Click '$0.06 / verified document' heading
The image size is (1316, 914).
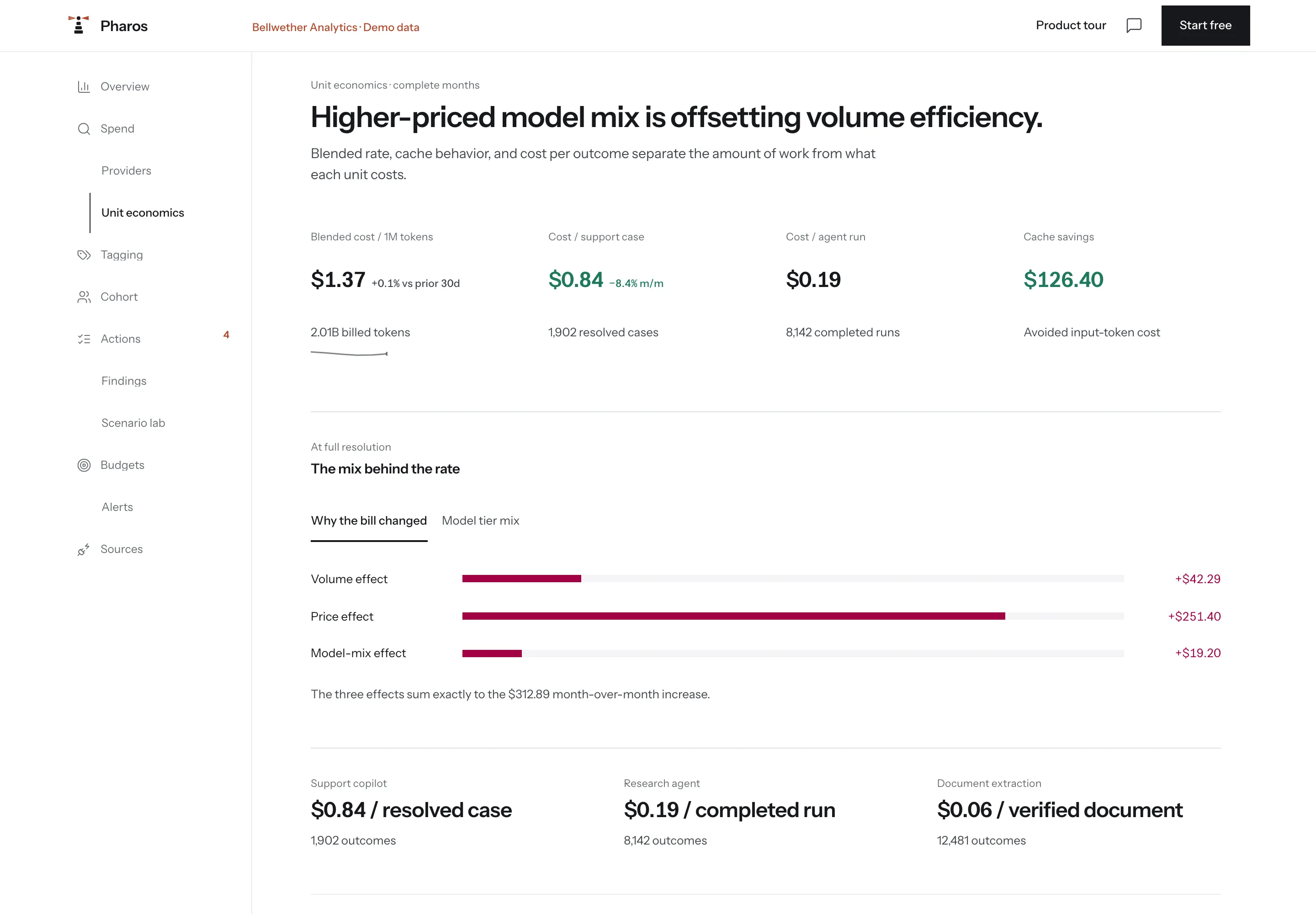1060,810
